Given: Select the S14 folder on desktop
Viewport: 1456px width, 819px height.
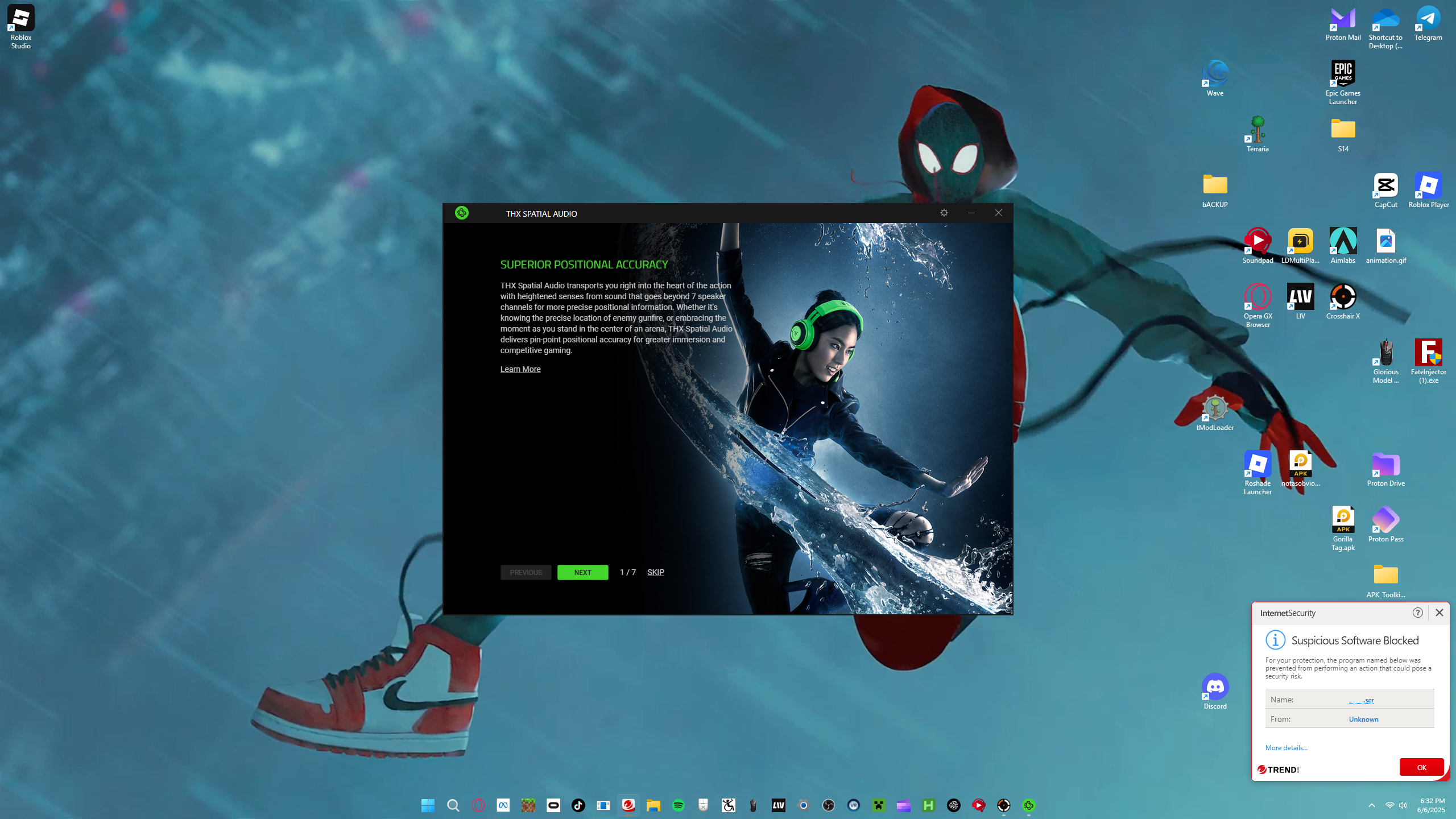Looking at the screenshot, I should pos(1343,134).
